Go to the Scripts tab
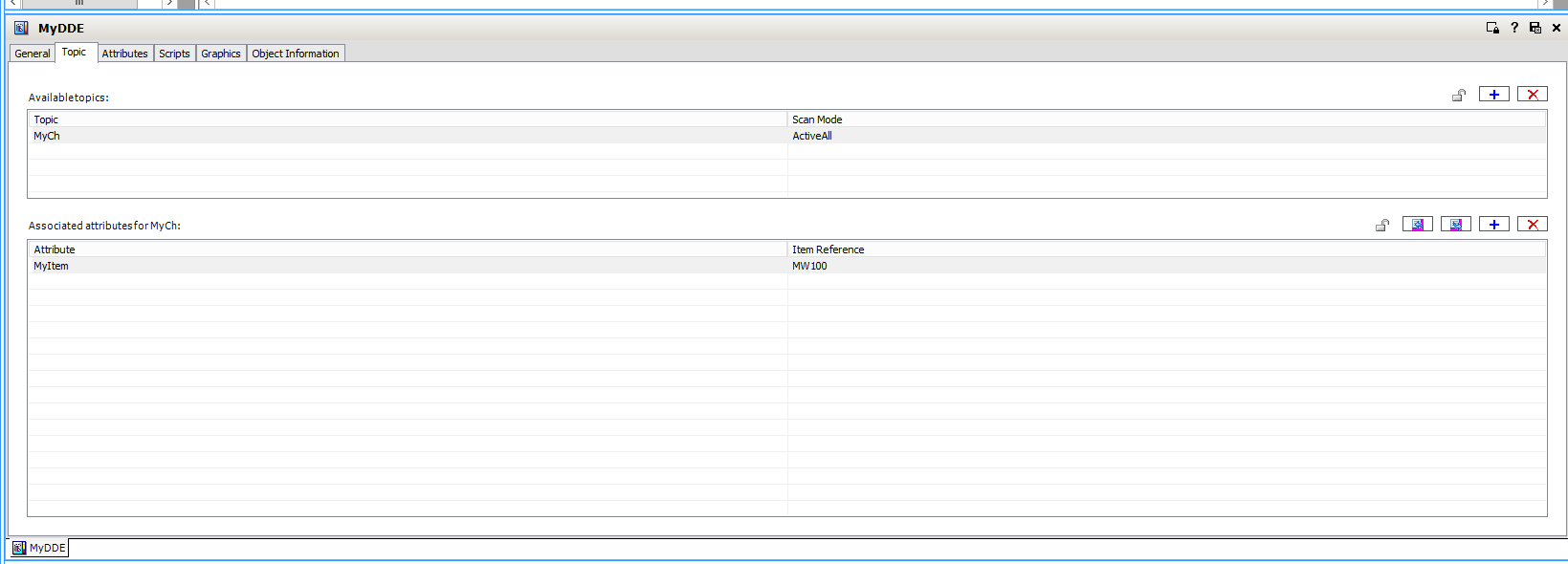 (174, 54)
